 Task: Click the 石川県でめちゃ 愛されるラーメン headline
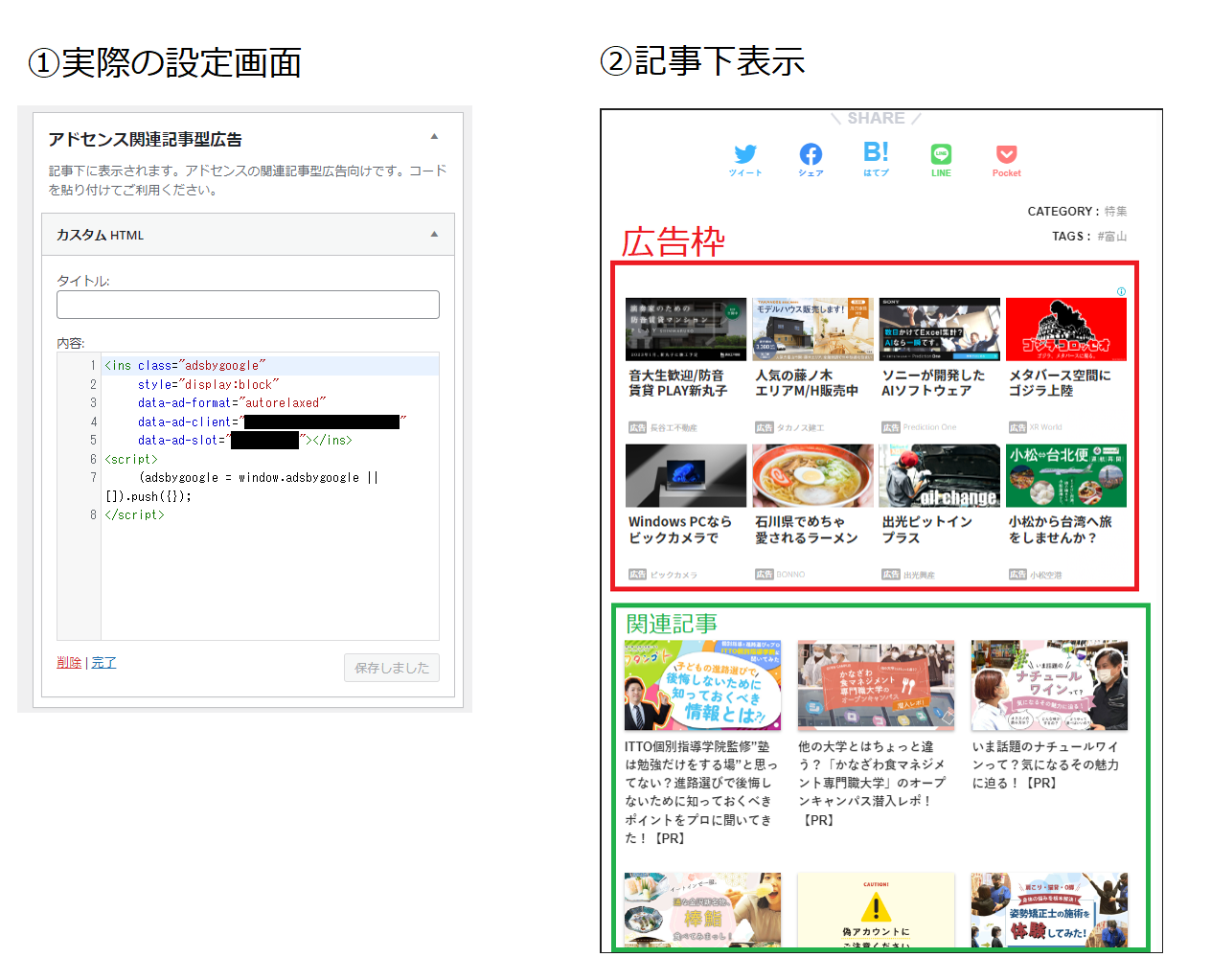tap(806, 530)
